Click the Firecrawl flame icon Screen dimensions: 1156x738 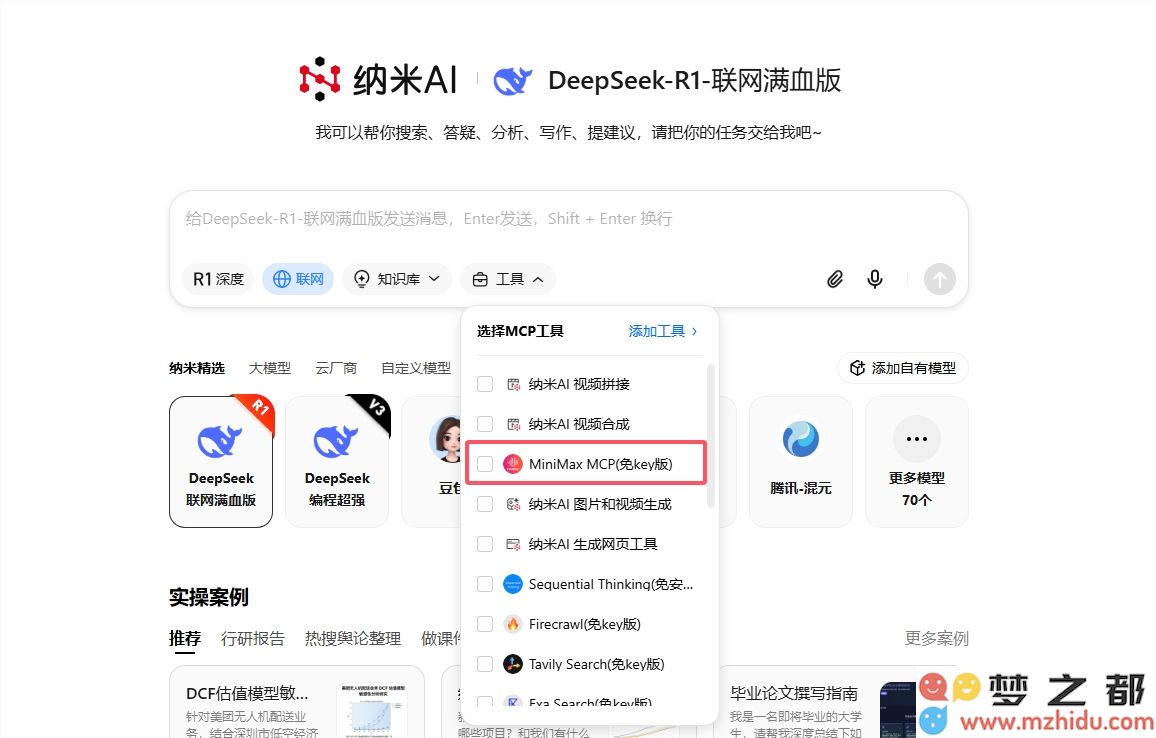(x=512, y=624)
